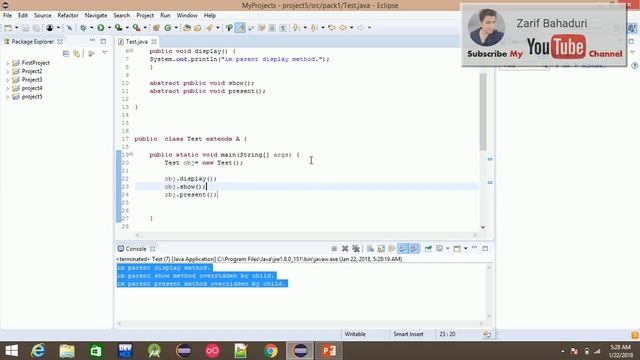Click the New Java Class icon
The width and height of the screenshot is (640, 360).
pyautogui.click(x=168, y=28)
